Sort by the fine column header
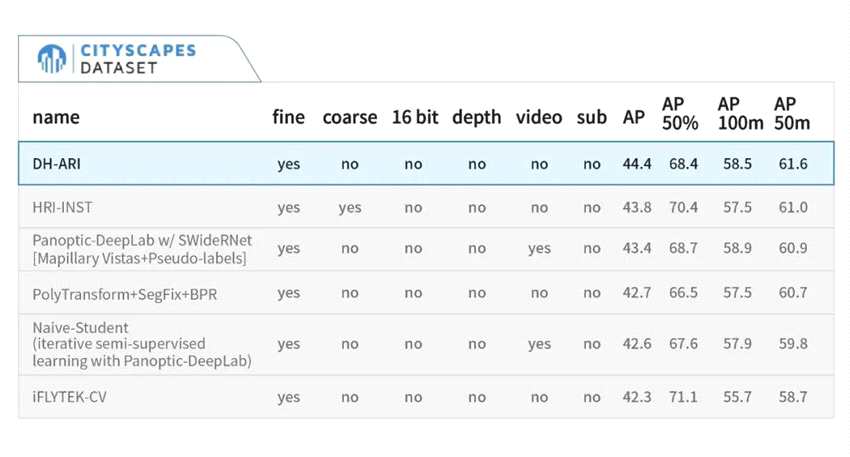Screen dimensions: 850x457 coord(288,117)
